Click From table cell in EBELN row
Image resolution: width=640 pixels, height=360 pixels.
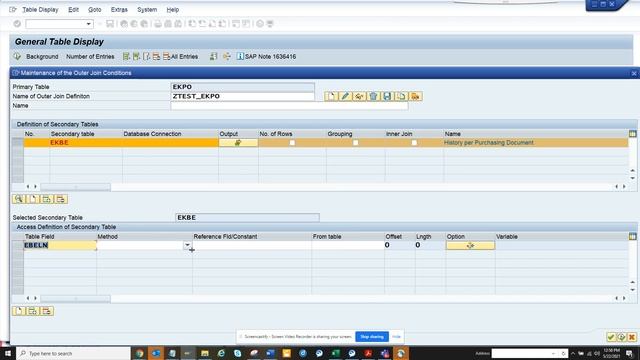pos(348,245)
